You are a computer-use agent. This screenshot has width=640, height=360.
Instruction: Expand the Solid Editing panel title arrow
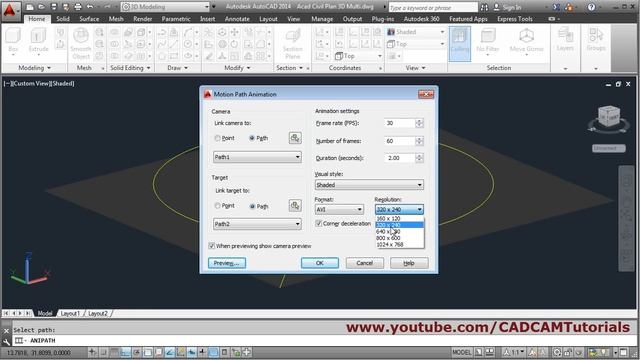pos(148,68)
